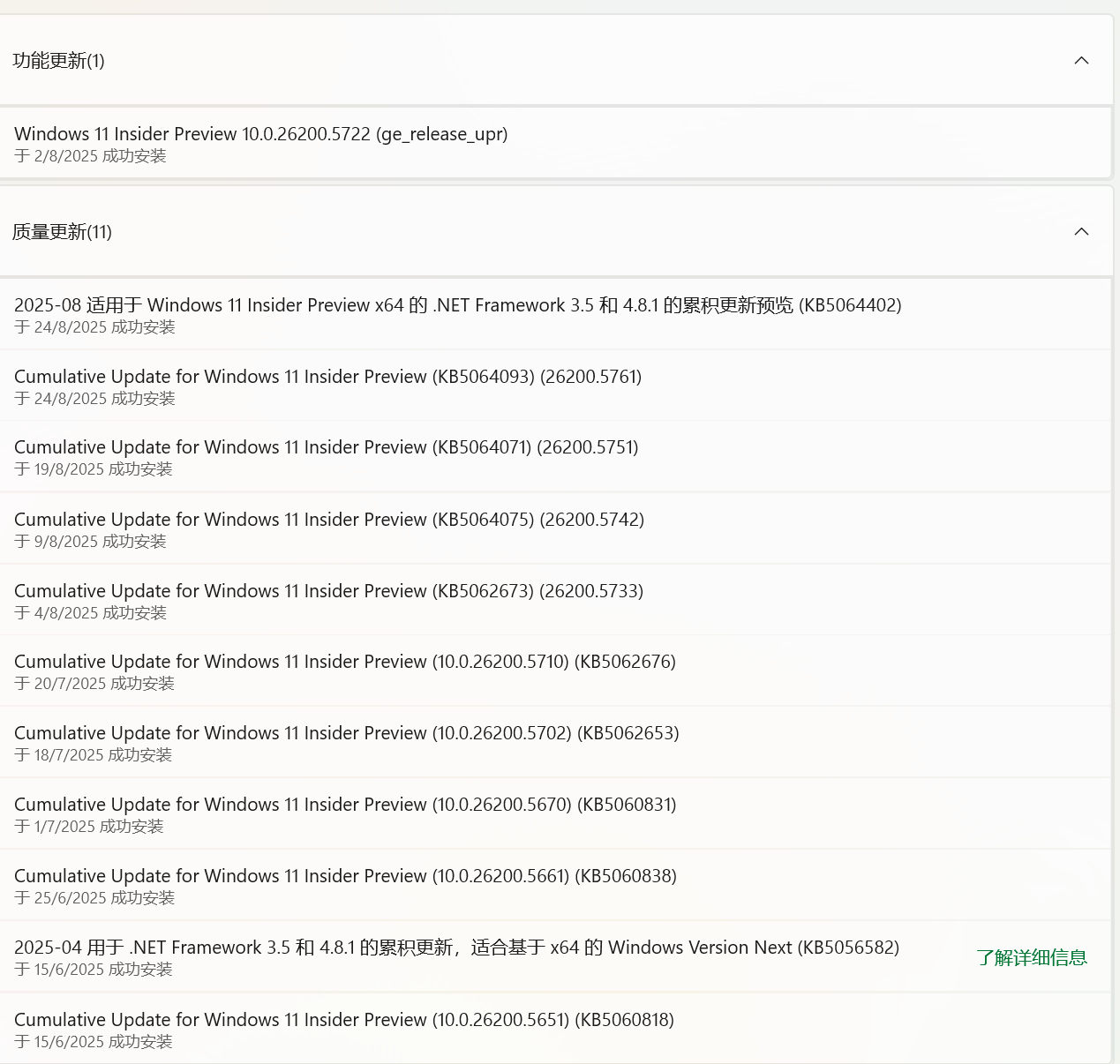This screenshot has height=1064, width=1120.
Task: Collapse the 功能更新(1) section chevron
Action: coord(1081,60)
